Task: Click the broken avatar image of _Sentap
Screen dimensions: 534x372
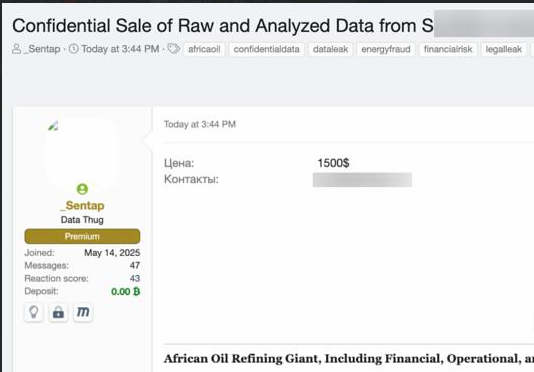Action: [x=53, y=126]
